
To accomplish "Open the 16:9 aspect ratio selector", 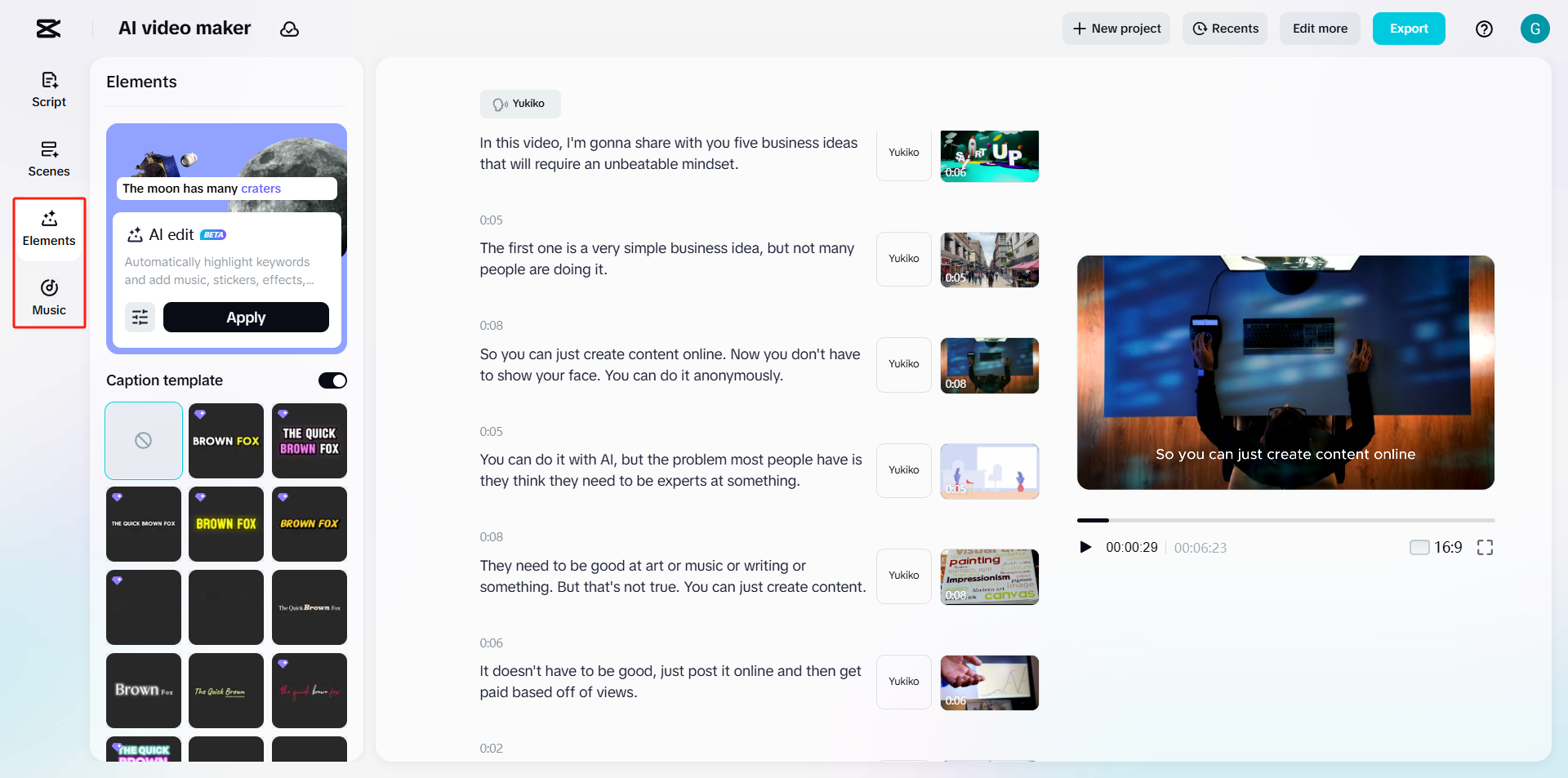I will [1436, 548].
